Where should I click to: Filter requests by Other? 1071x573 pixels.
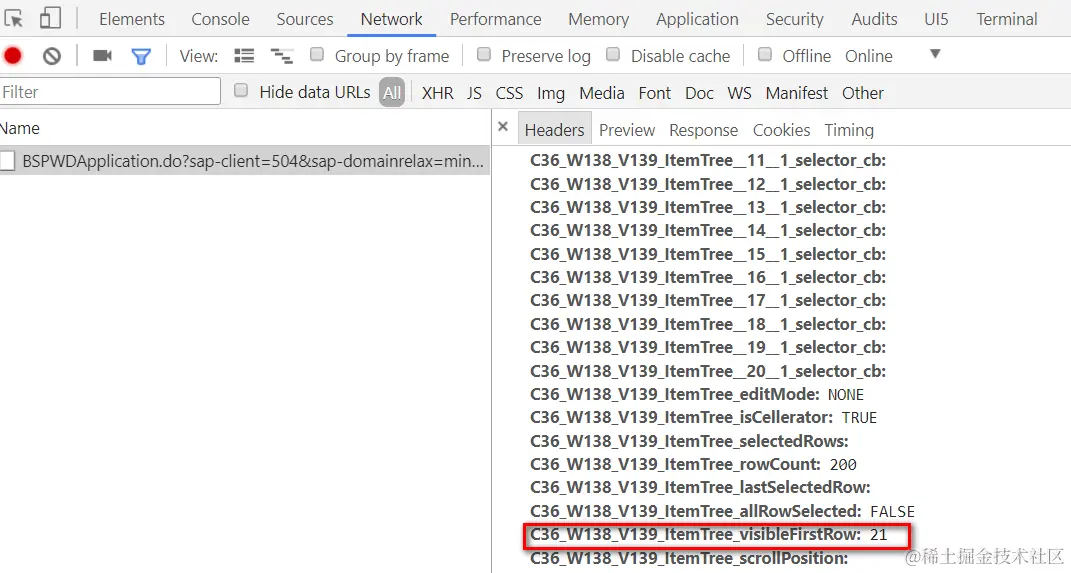point(863,93)
